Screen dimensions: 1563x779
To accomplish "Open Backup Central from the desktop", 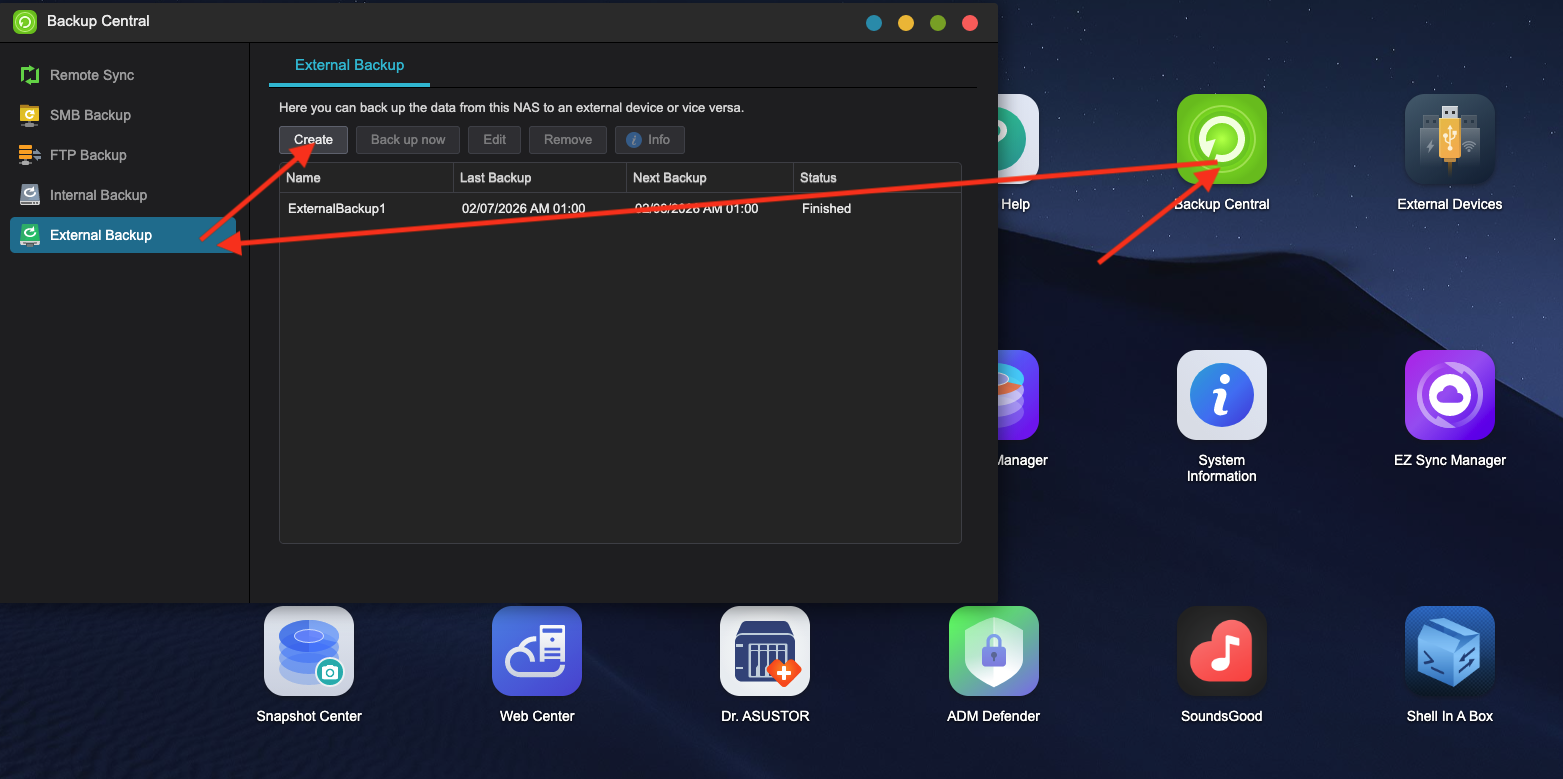I will coord(1221,138).
